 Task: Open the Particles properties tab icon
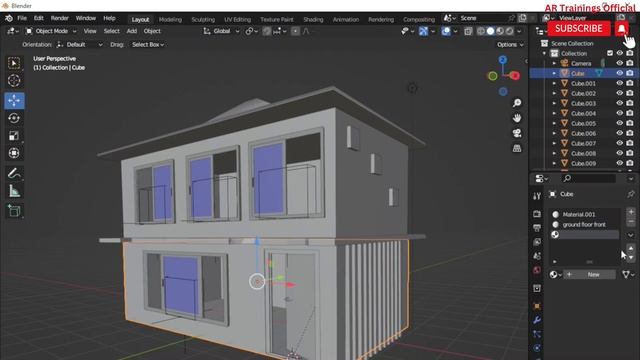click(537, 334)
